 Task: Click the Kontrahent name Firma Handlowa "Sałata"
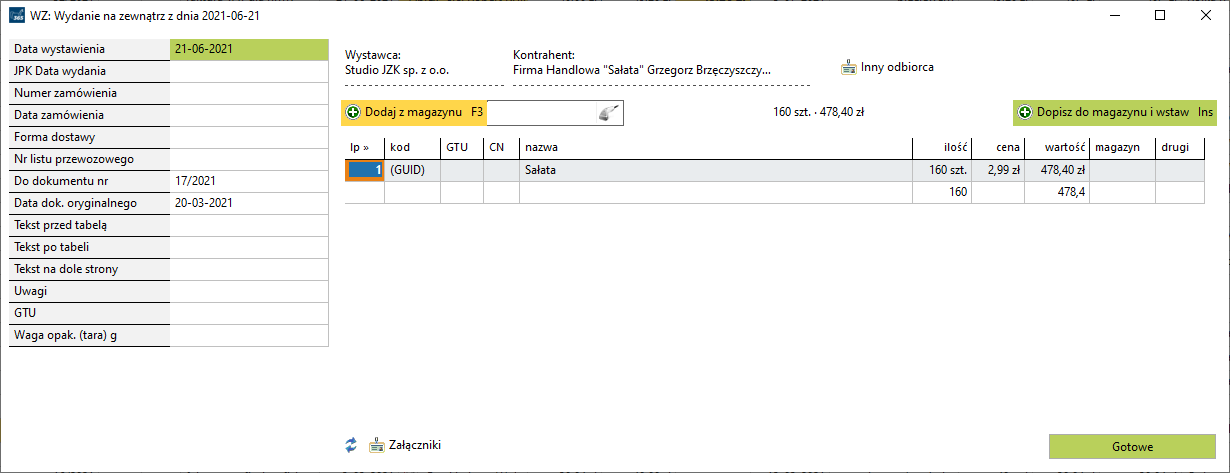point(642,71)
